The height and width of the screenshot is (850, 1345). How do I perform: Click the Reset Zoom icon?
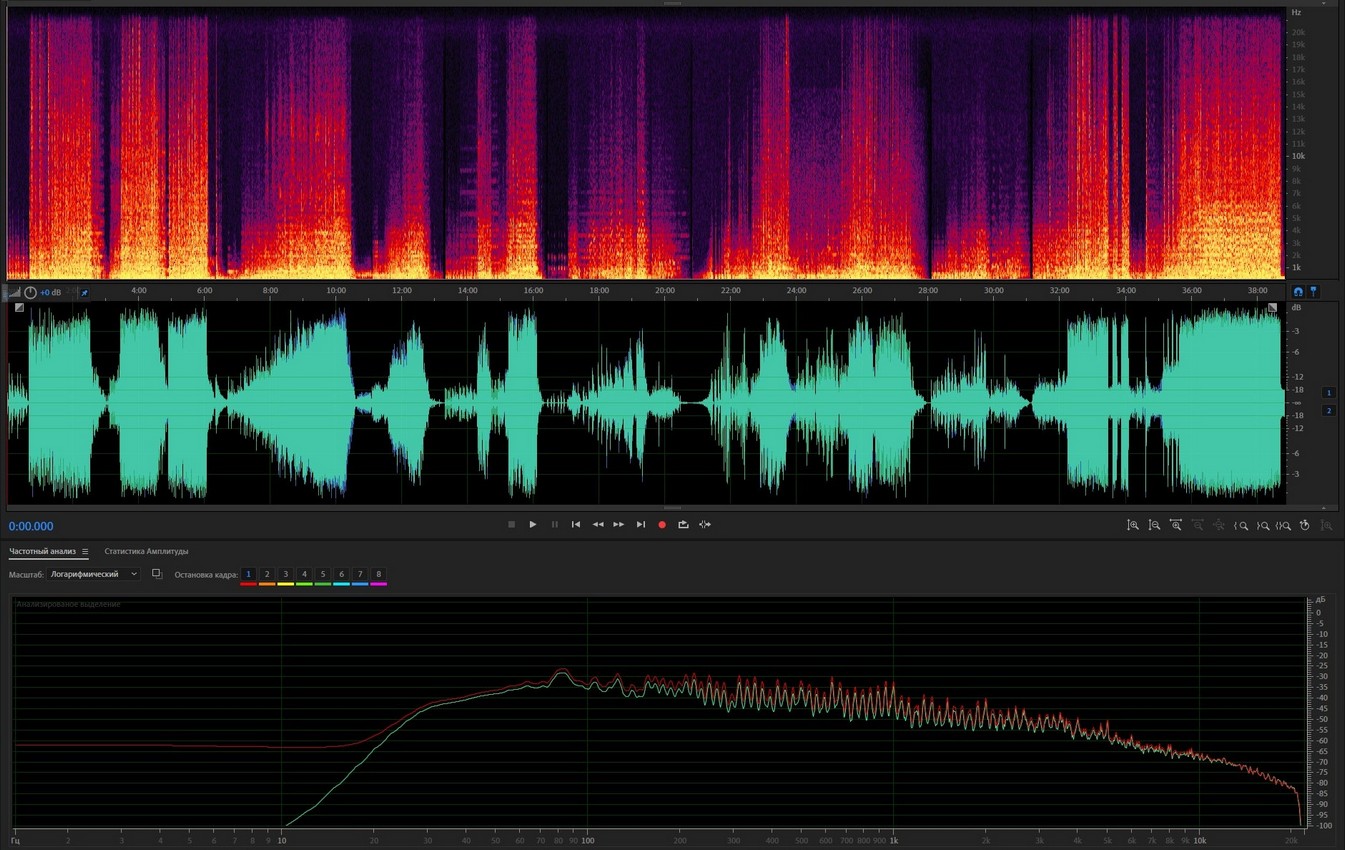pyautogui.click(x=1305, y=525)
